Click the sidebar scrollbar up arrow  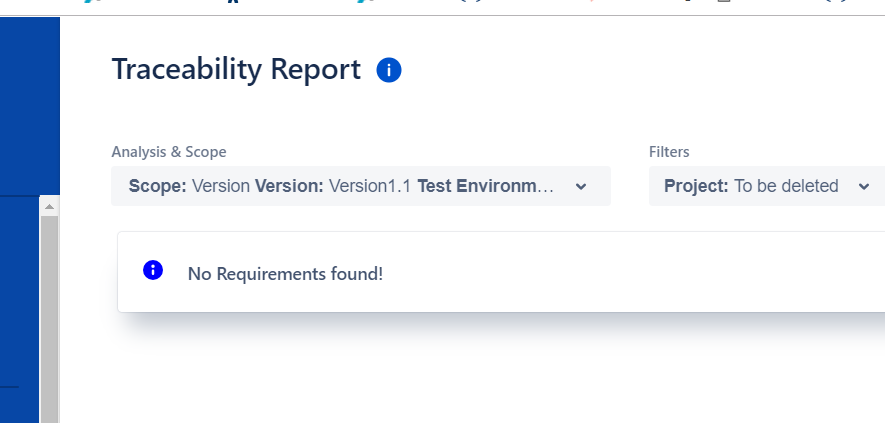pyautogui.click(x=49, y=207)
